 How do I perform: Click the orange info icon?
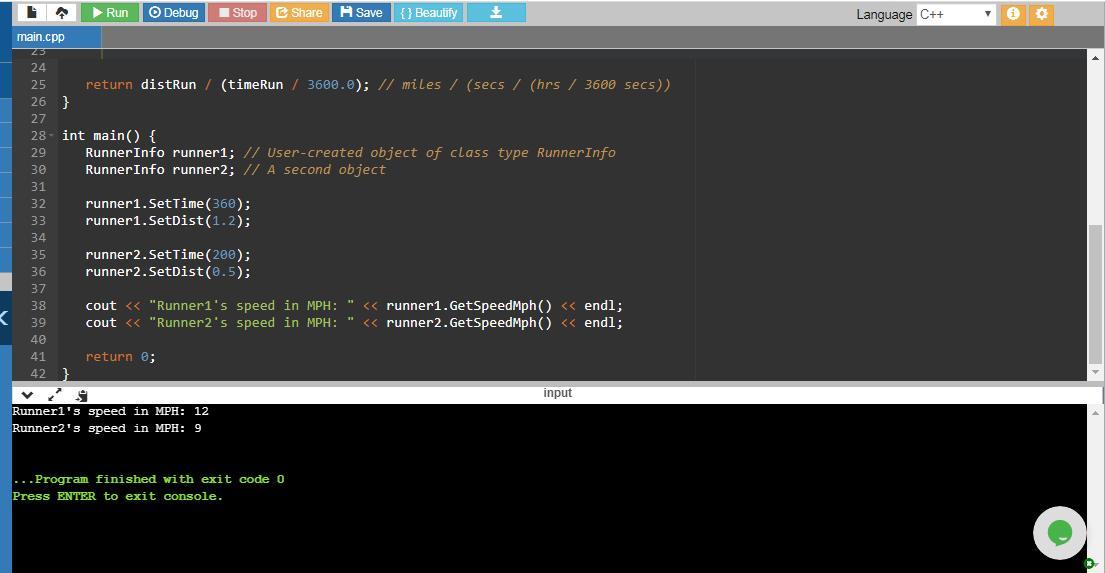(x=1013, y=14)
